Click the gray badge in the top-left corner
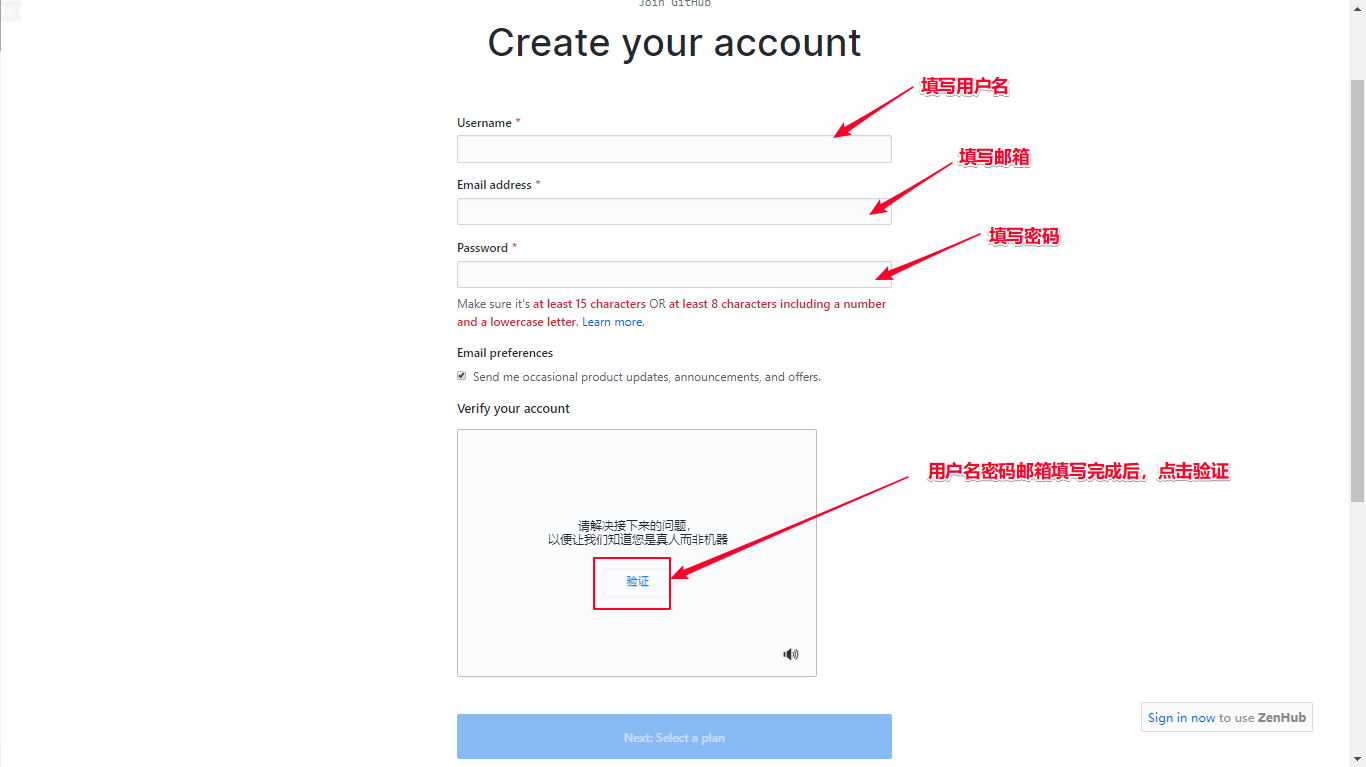1366x767 pixels. [10, 10]
